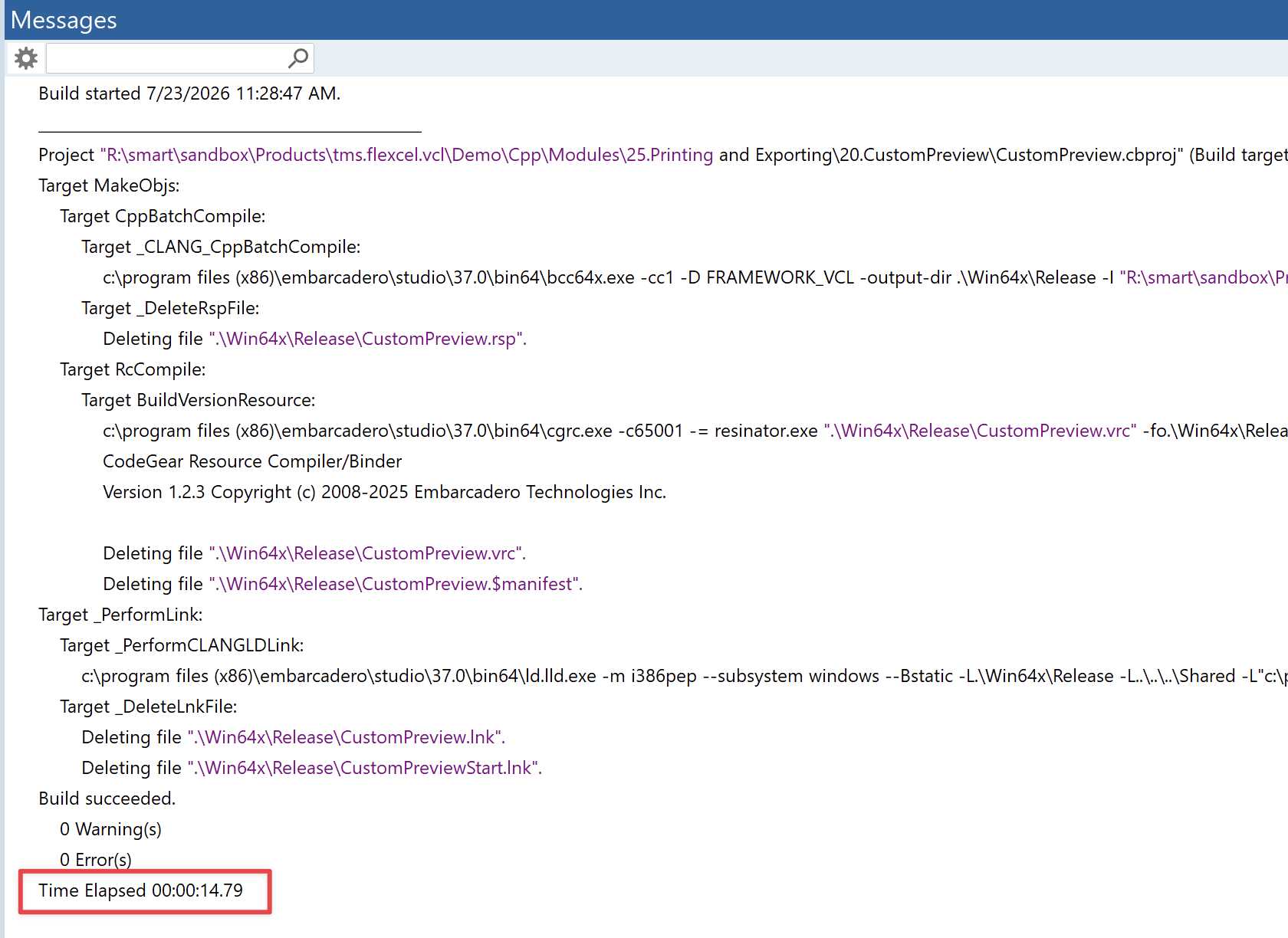1288x938 pixels.
Task: Open the CustomPreview.$manifest file link
Action: tap(396, 584)
